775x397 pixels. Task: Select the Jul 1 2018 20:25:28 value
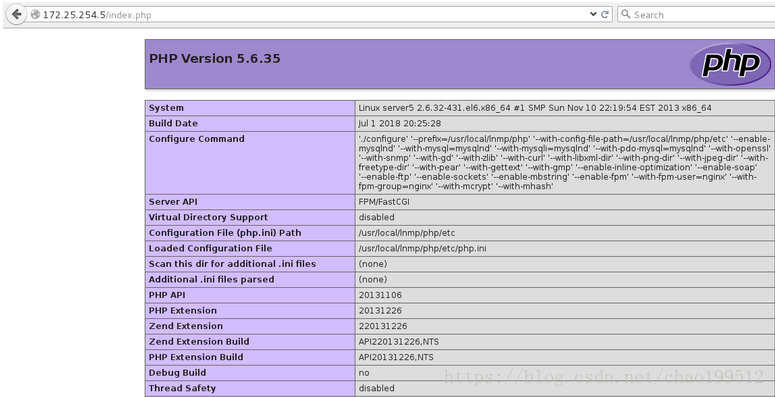400,123
